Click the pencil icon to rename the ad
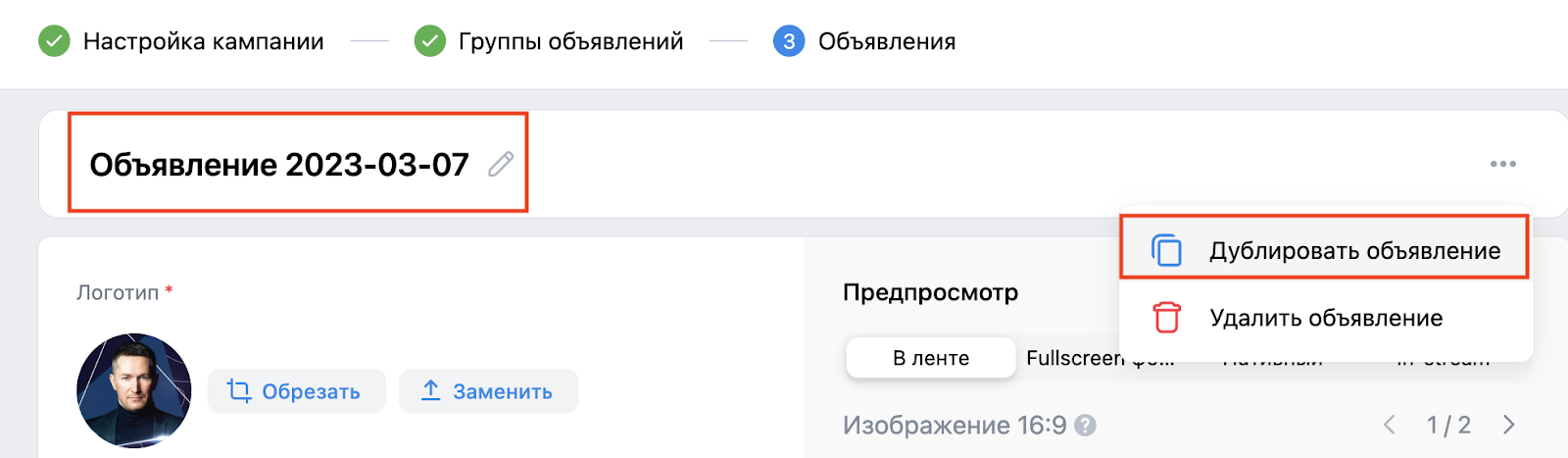Viewport: 1568px width, 458px height. pyautogui.click(x=501, y=164)
